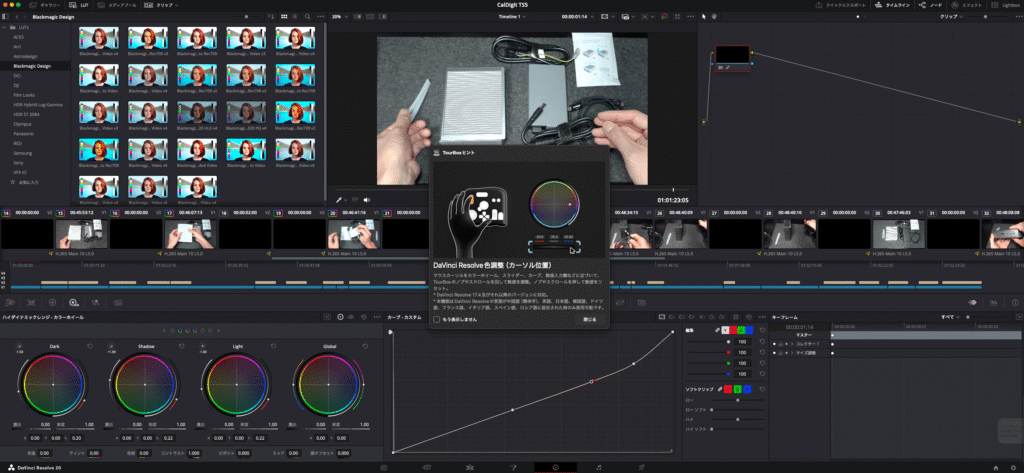Reset the Dark color wheel
The image size is (1024, 473).
pyautogui.click(x=89, y=347)
